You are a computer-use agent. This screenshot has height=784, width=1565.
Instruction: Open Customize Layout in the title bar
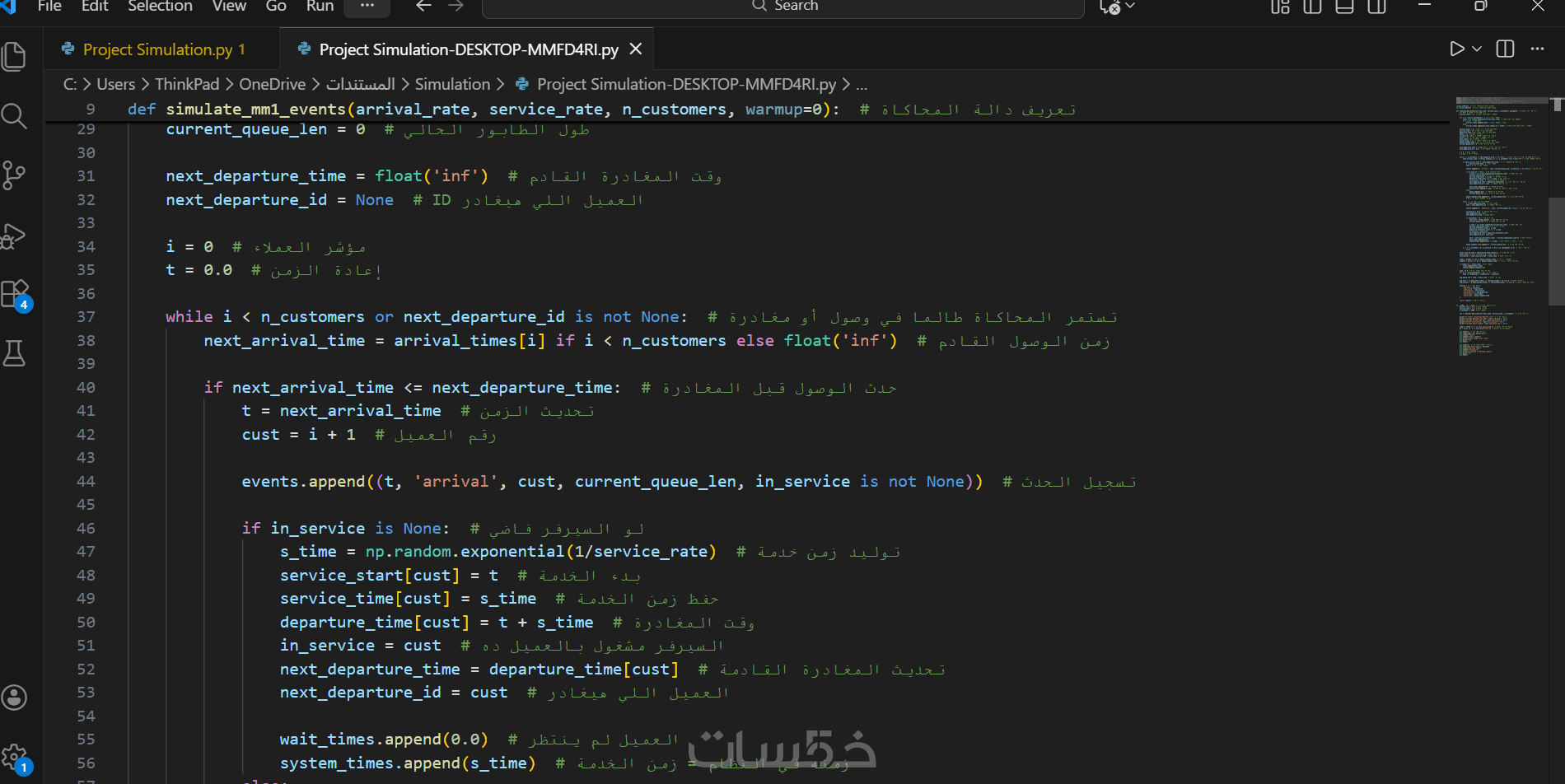click(1280, 7)
